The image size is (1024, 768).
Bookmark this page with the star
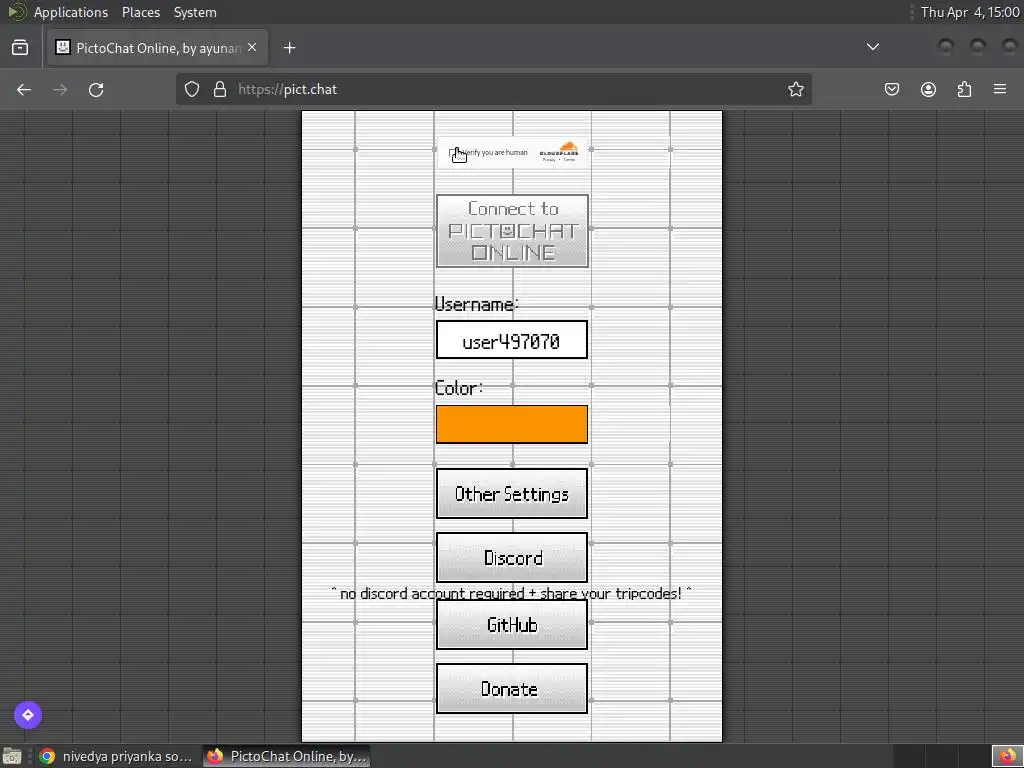(795, 89)
